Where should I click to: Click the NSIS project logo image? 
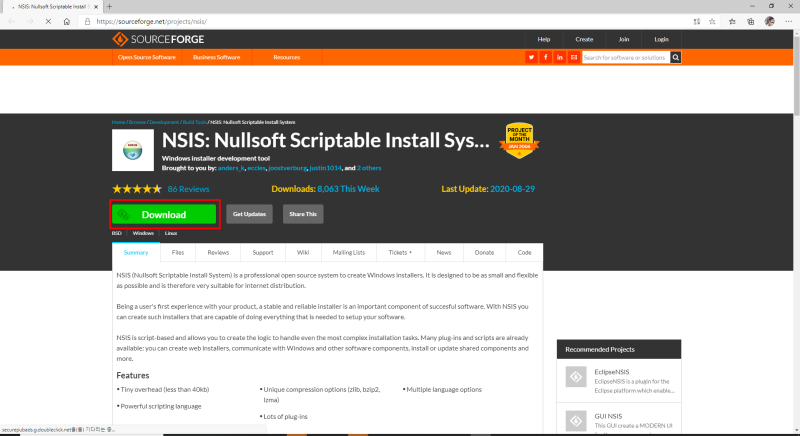133,150
